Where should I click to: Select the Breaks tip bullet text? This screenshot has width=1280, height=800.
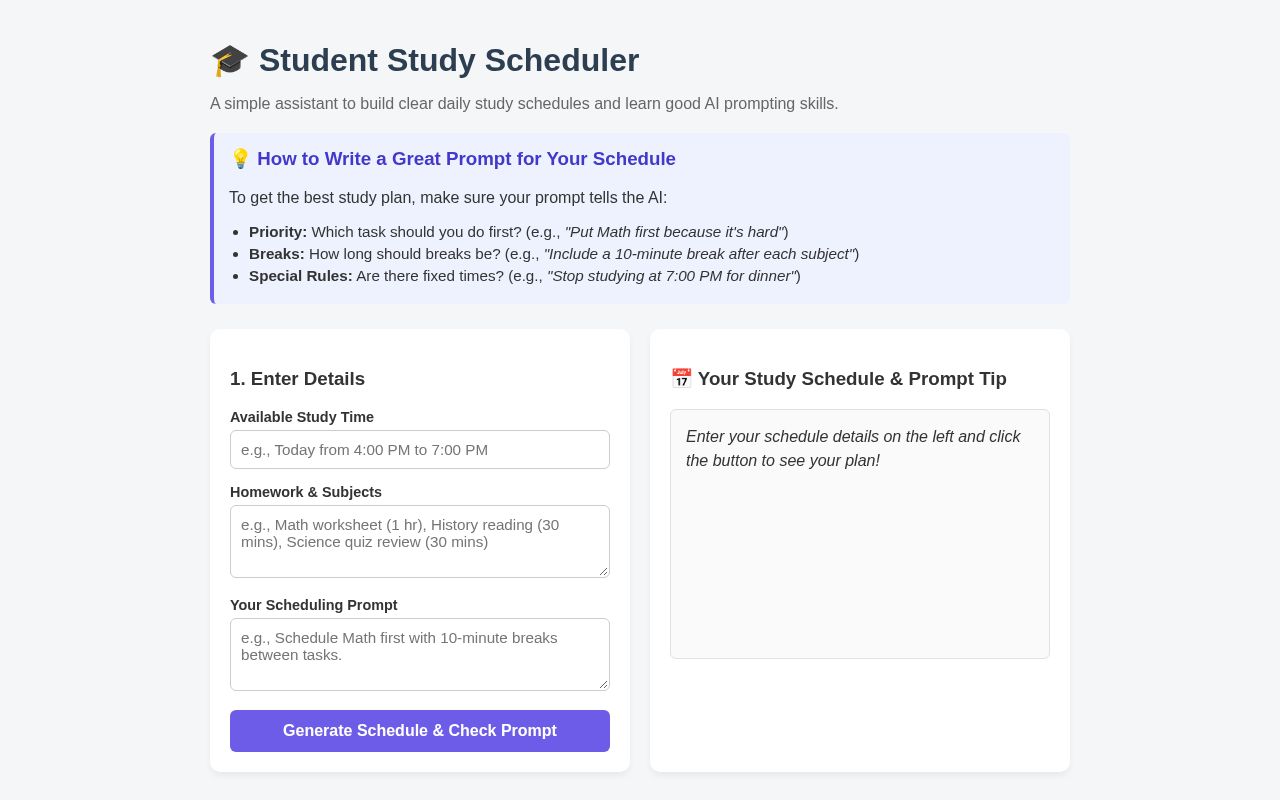tap(554, 254)
